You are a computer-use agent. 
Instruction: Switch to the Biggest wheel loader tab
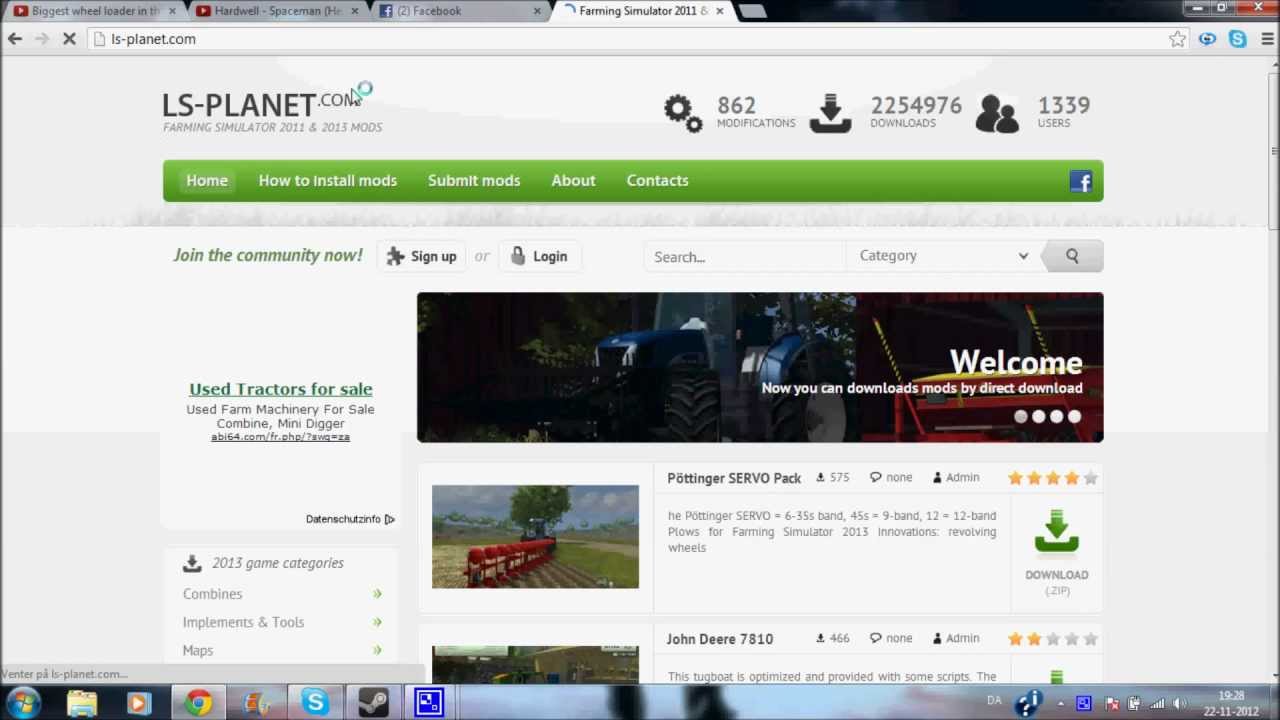(x=94, y=11)
